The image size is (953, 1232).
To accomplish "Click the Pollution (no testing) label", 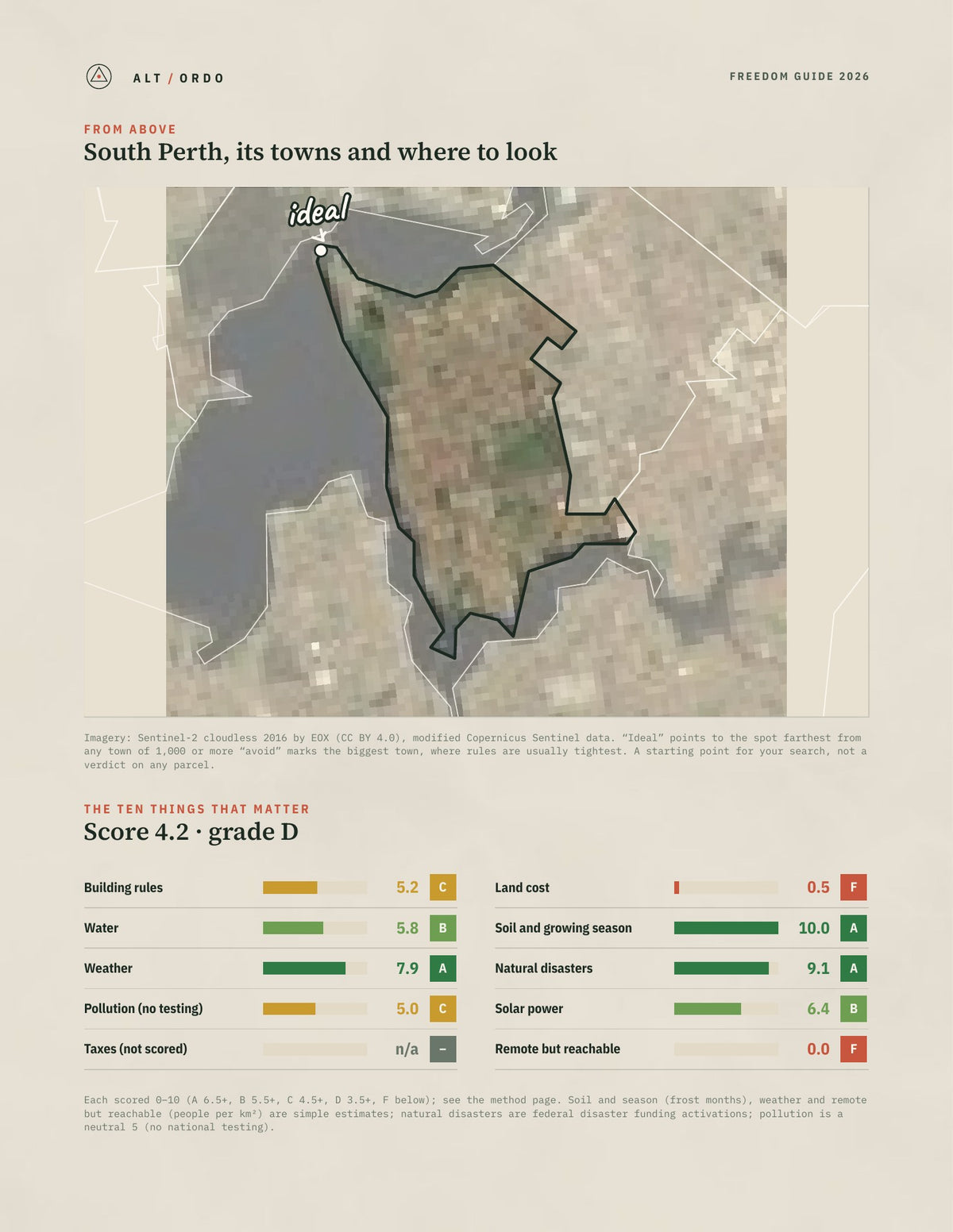I will tap(143, 1009).
